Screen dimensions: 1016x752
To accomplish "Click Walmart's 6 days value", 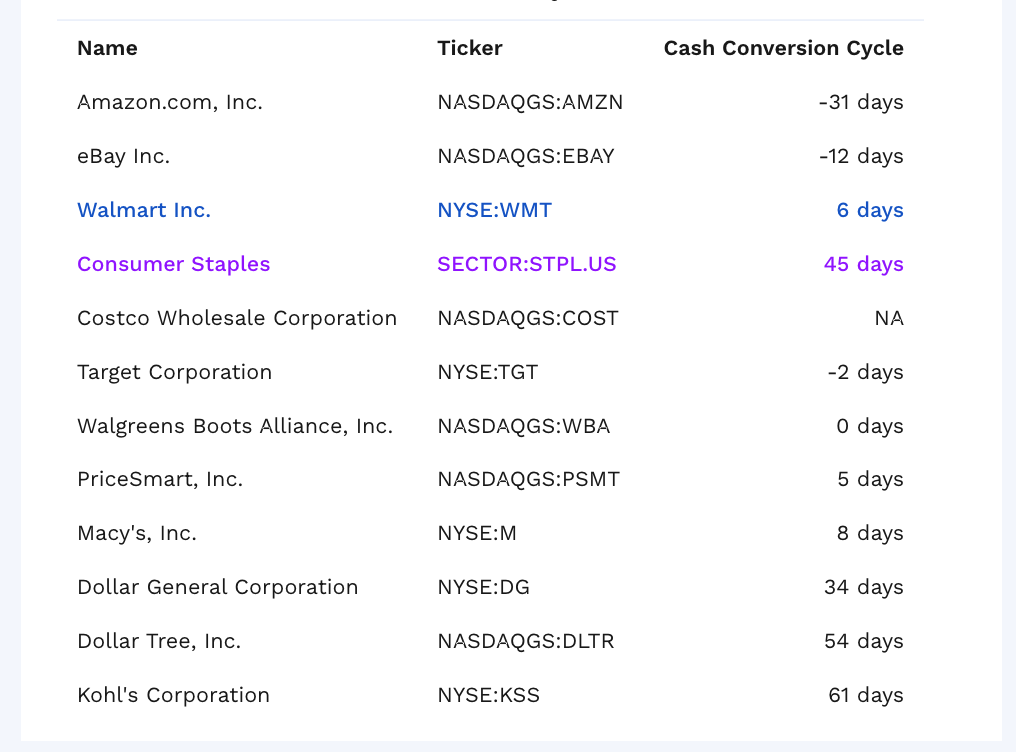I will click(x=870, y=210).
